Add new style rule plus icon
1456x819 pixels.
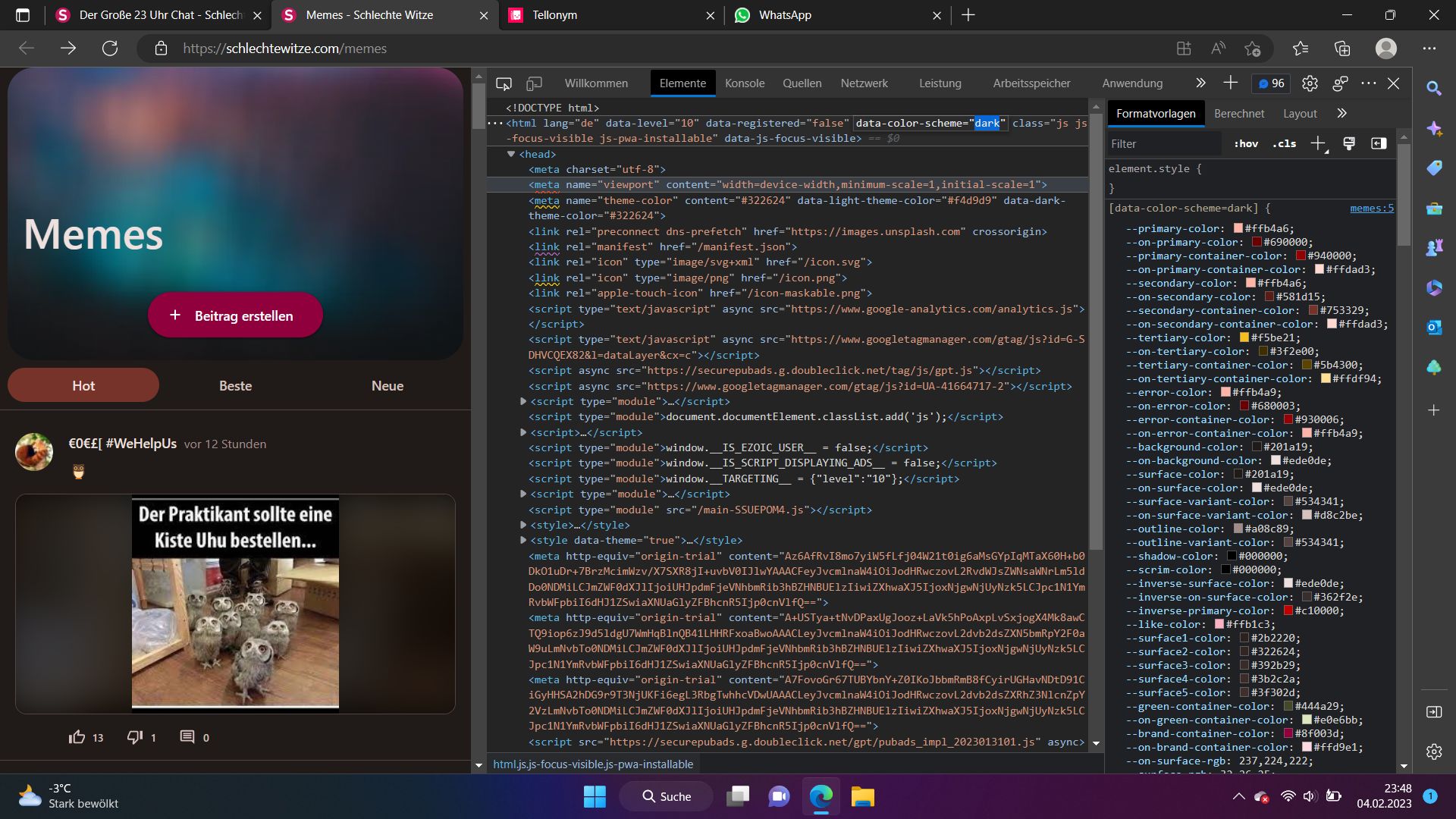coord(1318,143)
